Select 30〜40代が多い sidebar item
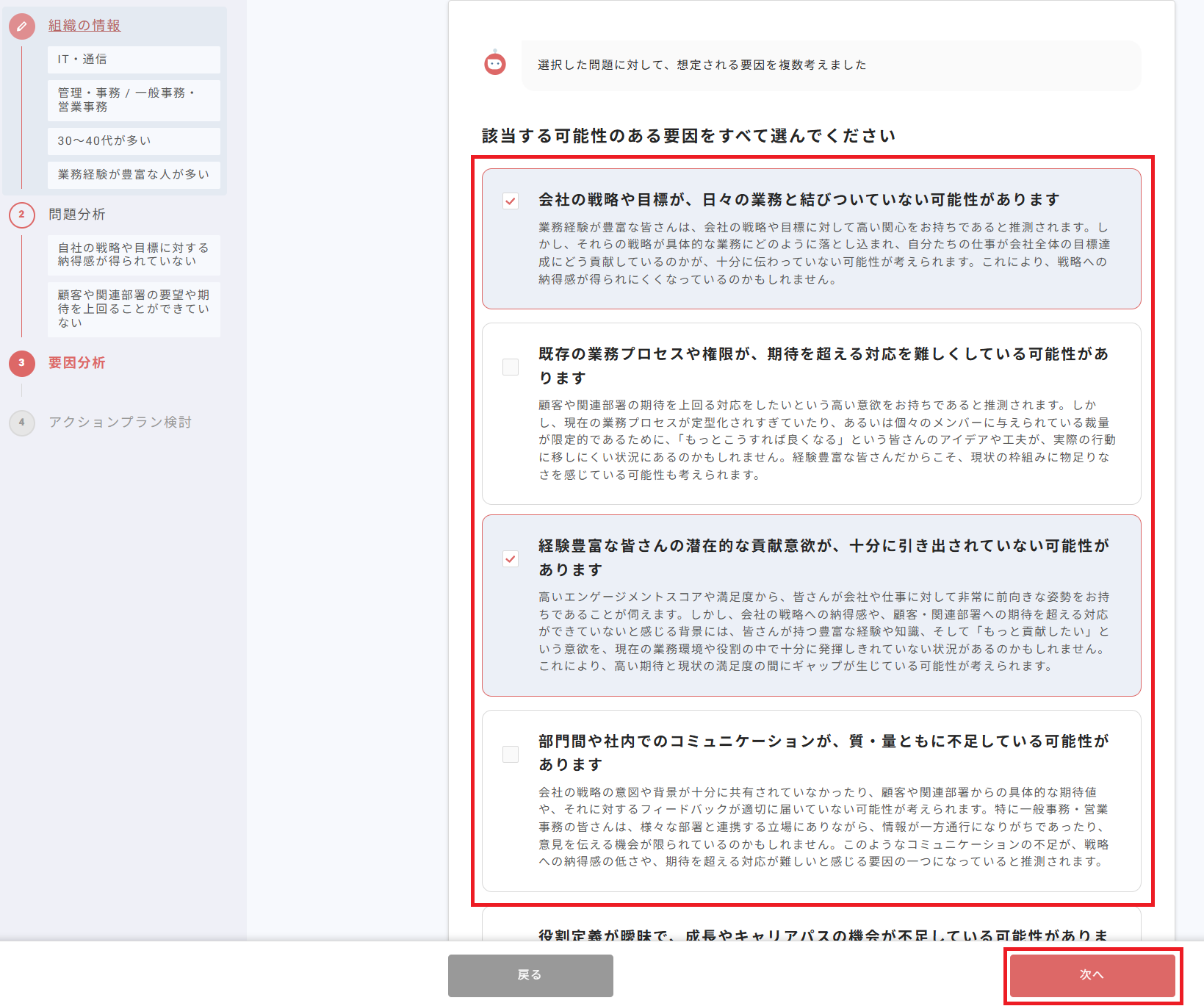Screen dimensions: 1204x1006 (134, 141)
